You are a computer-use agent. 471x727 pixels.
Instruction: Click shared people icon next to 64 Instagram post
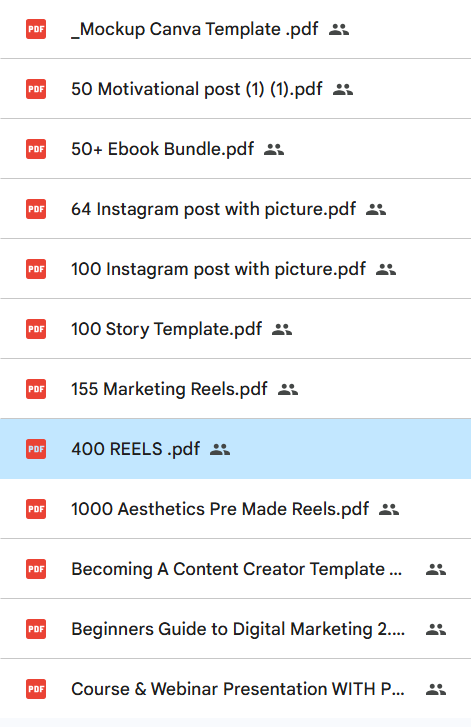click(376, 210)
